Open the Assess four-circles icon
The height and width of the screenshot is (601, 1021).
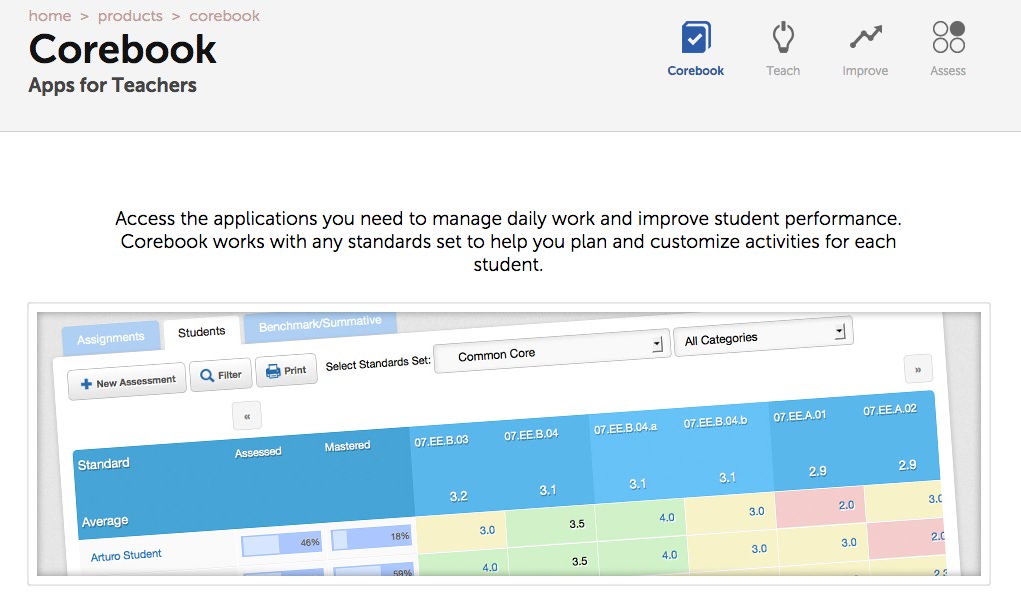point(948,37)
